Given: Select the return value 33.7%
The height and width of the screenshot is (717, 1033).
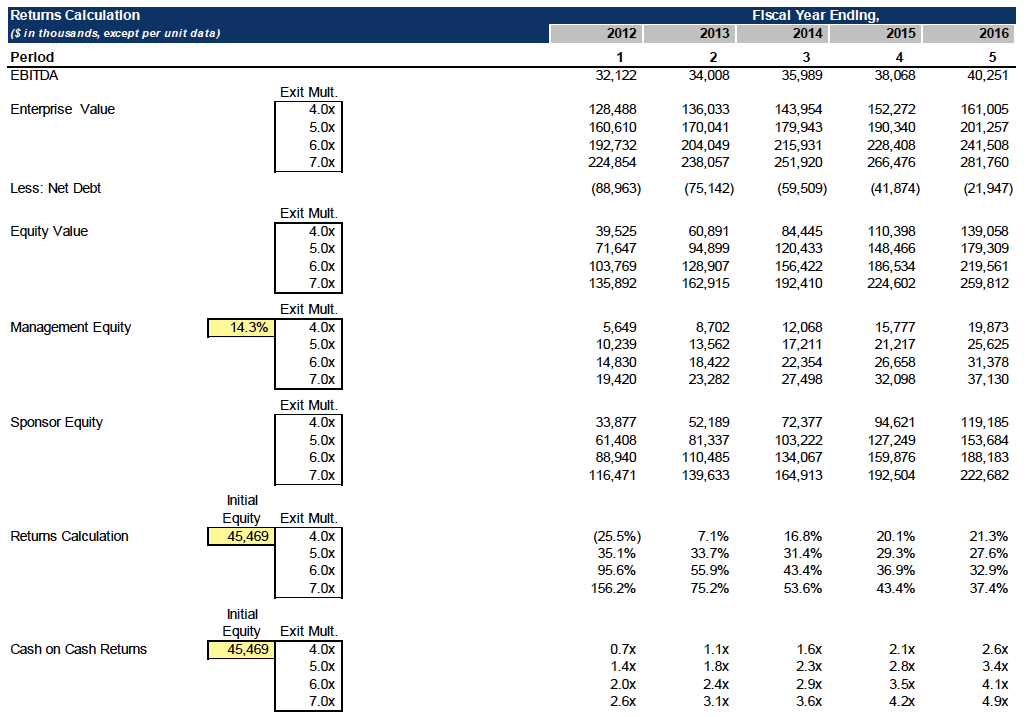Looking at the screenshot, I should click(x=710, y=554).
